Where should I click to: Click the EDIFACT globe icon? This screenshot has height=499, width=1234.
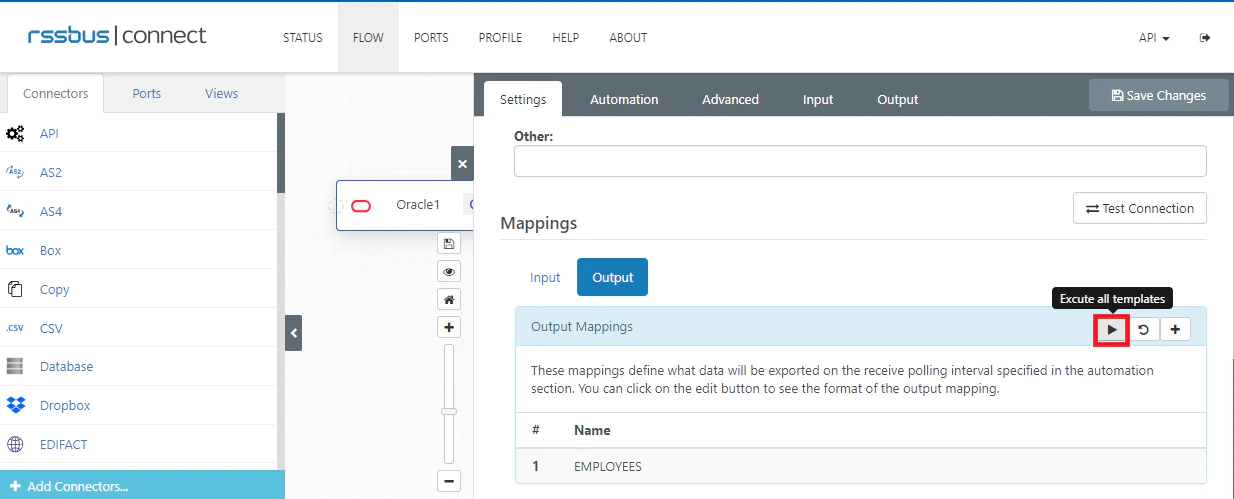pyautogui.click(x=15, y=444)
